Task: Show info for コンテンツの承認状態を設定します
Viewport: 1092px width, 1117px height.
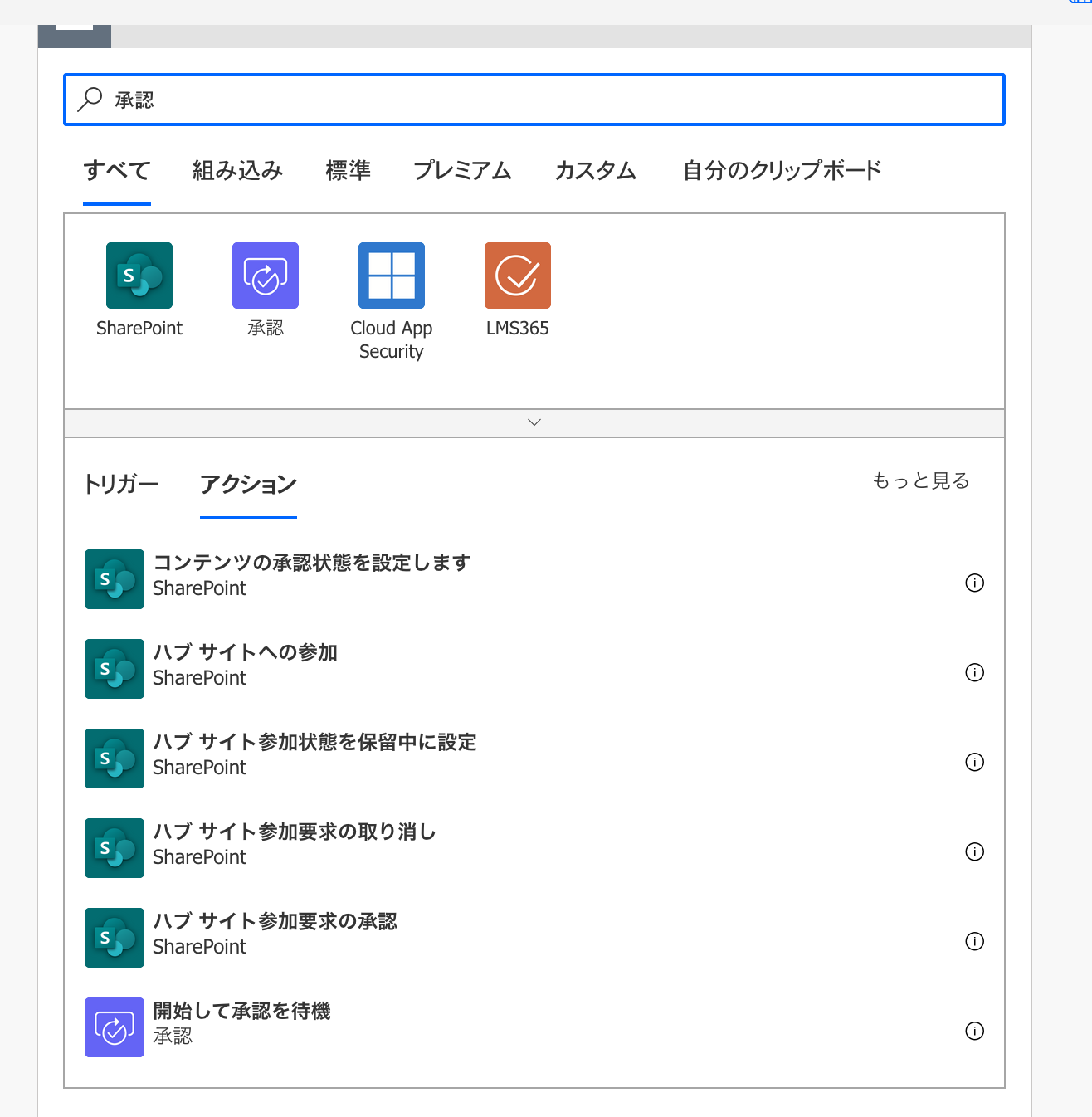Action: coord(975,583)
